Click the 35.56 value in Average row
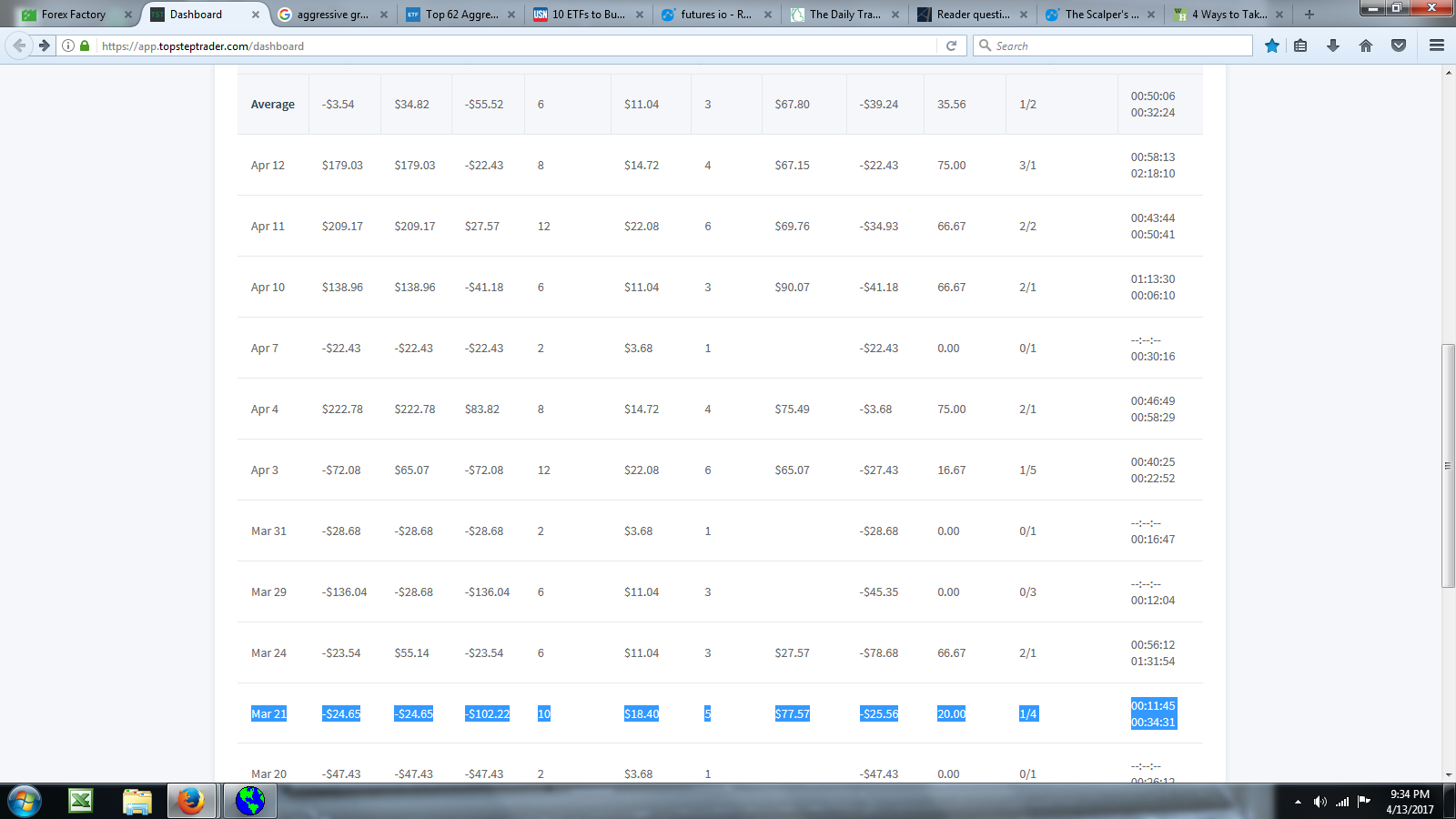The image size is (1456, 819). pos(952,105)
